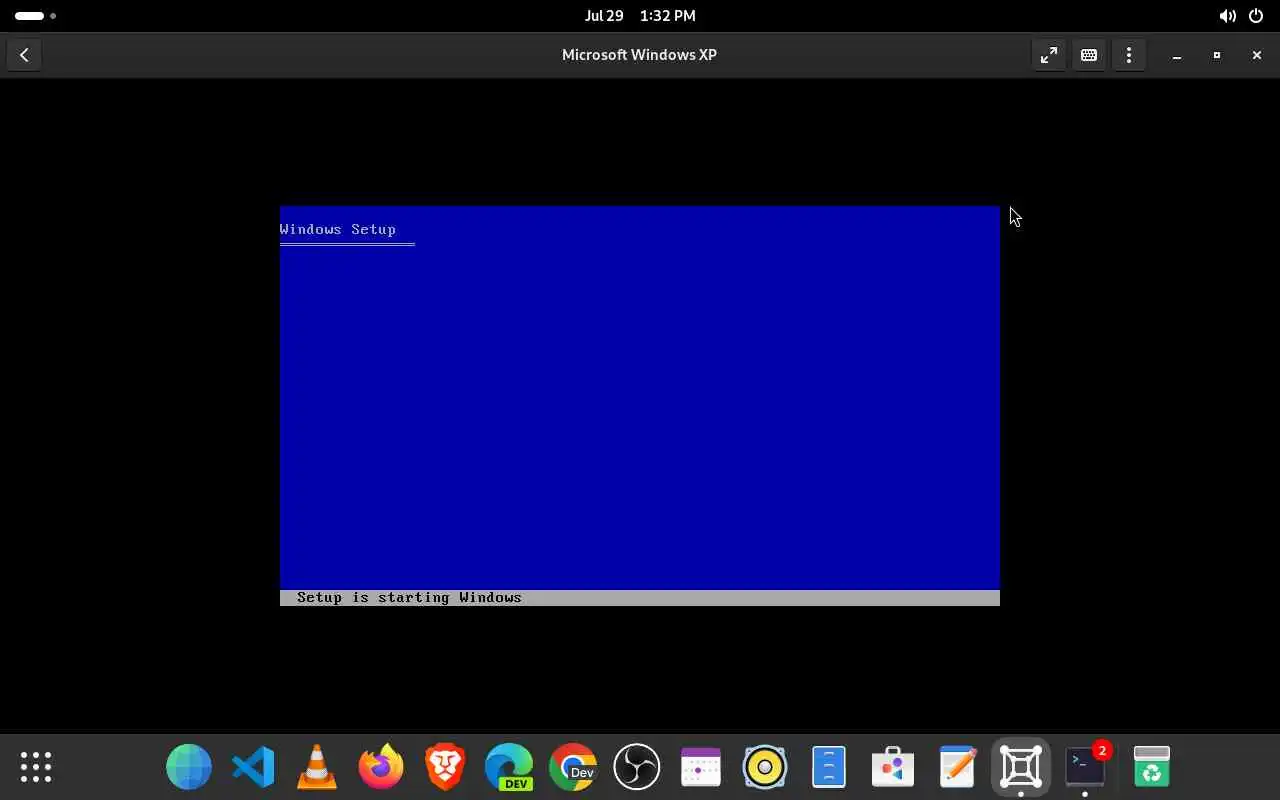Open the Show Applications grid
1280x800 pixels.
(x=36, y=767)
